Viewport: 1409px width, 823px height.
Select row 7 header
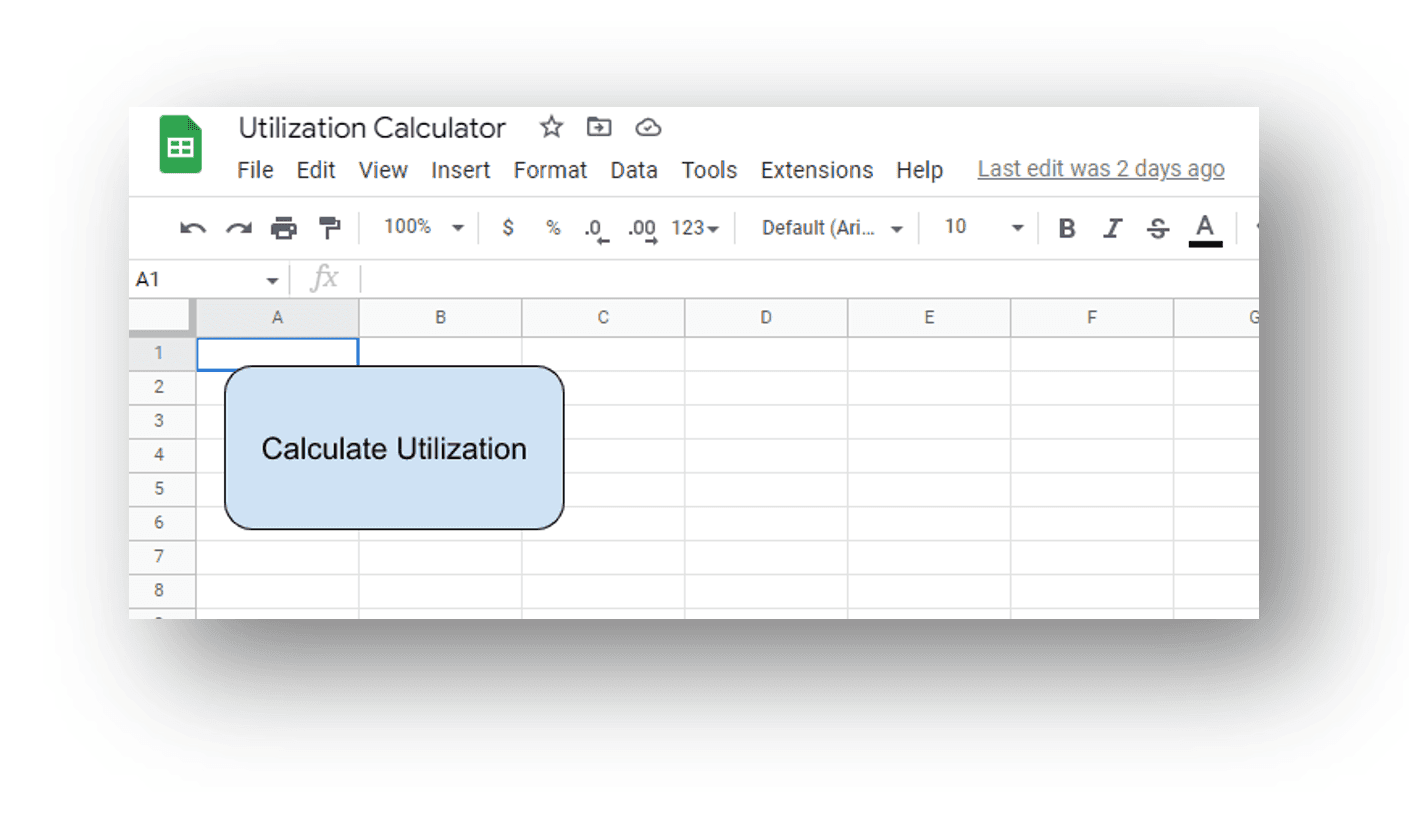[162, 556]
